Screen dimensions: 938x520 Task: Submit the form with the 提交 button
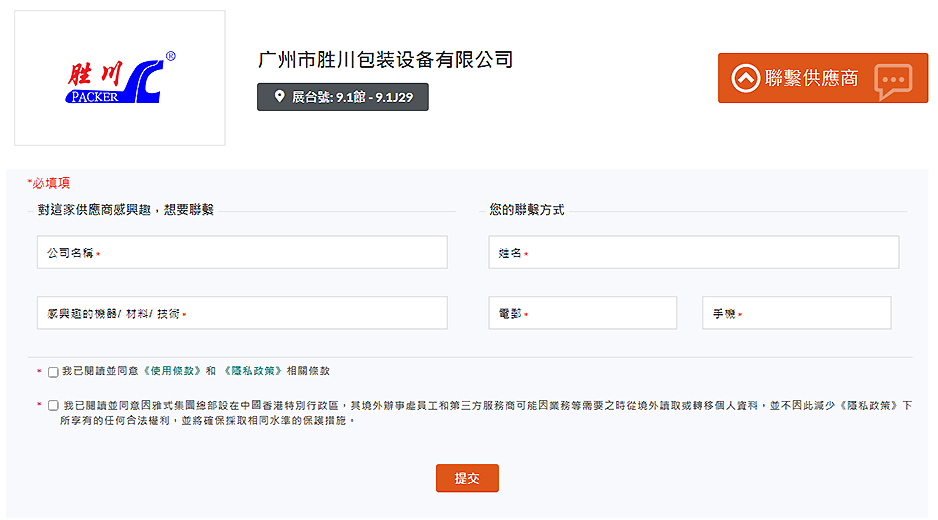(x=467, y=478)
